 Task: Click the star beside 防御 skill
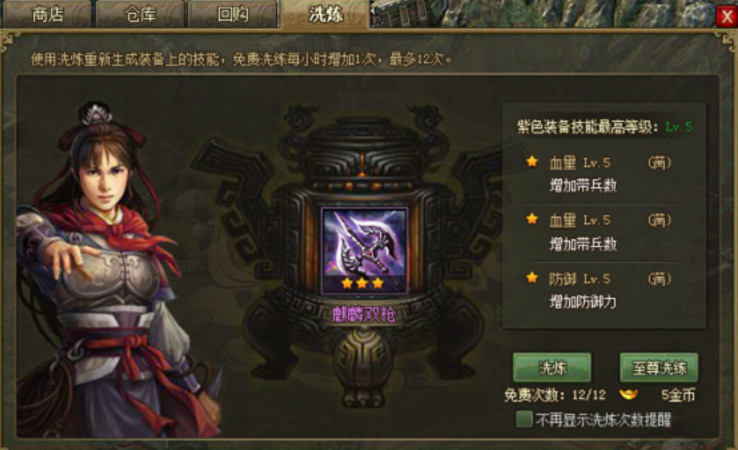pyautogui.click(x=532, y=278)
